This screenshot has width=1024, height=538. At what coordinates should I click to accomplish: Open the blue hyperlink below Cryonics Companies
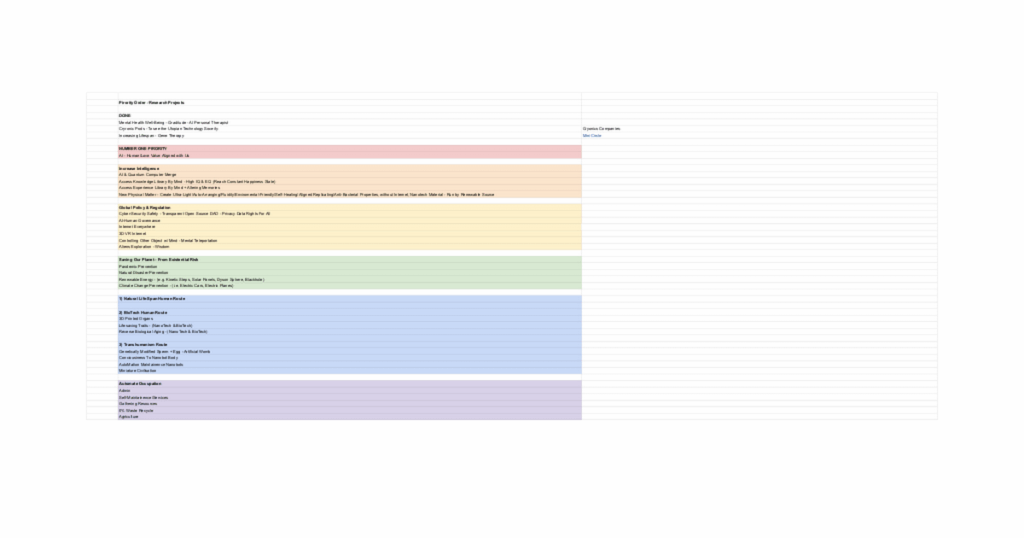tap(592, 136)
